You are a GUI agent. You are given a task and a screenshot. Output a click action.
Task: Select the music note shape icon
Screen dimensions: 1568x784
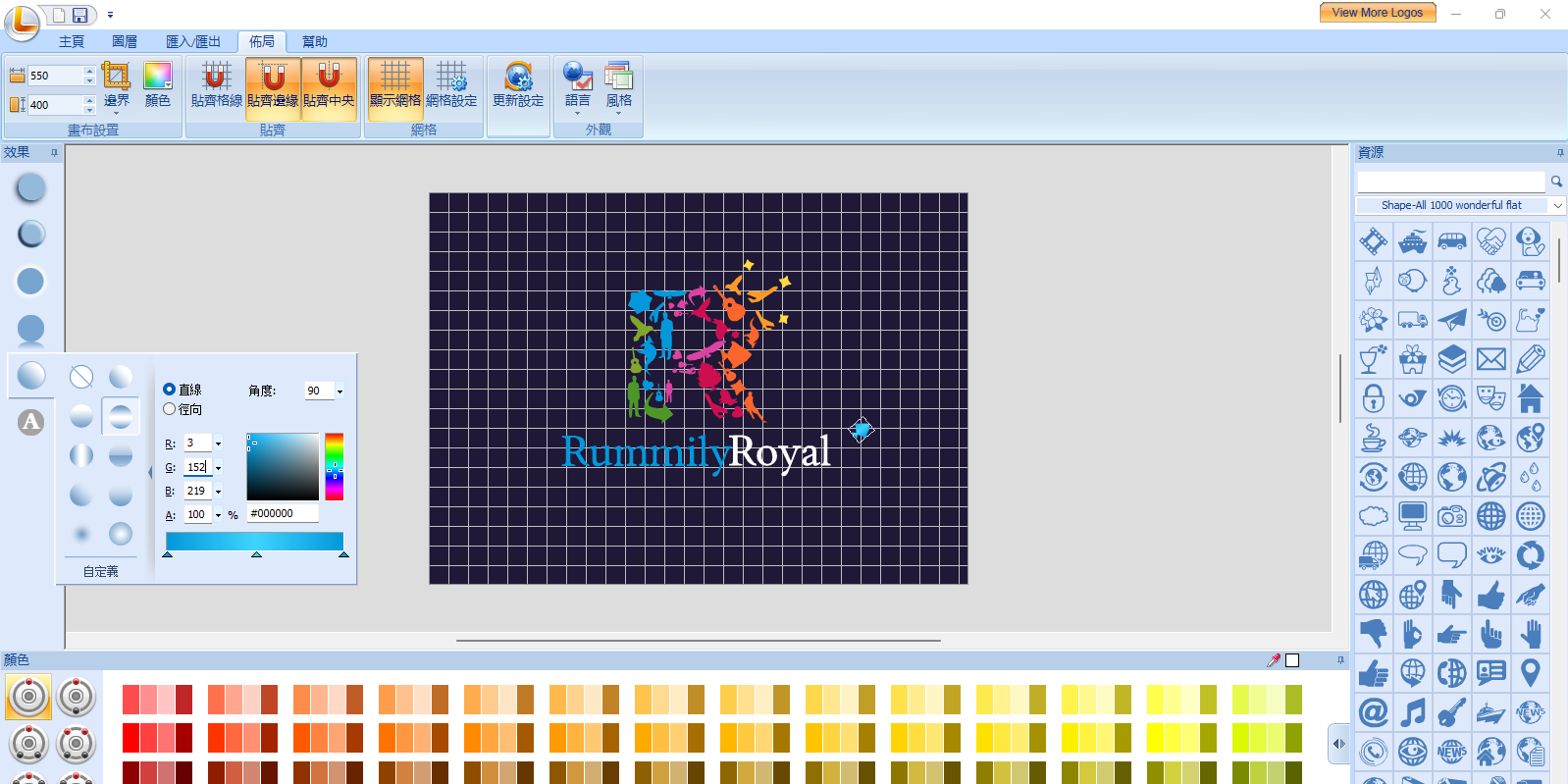tap(1412, 712)
